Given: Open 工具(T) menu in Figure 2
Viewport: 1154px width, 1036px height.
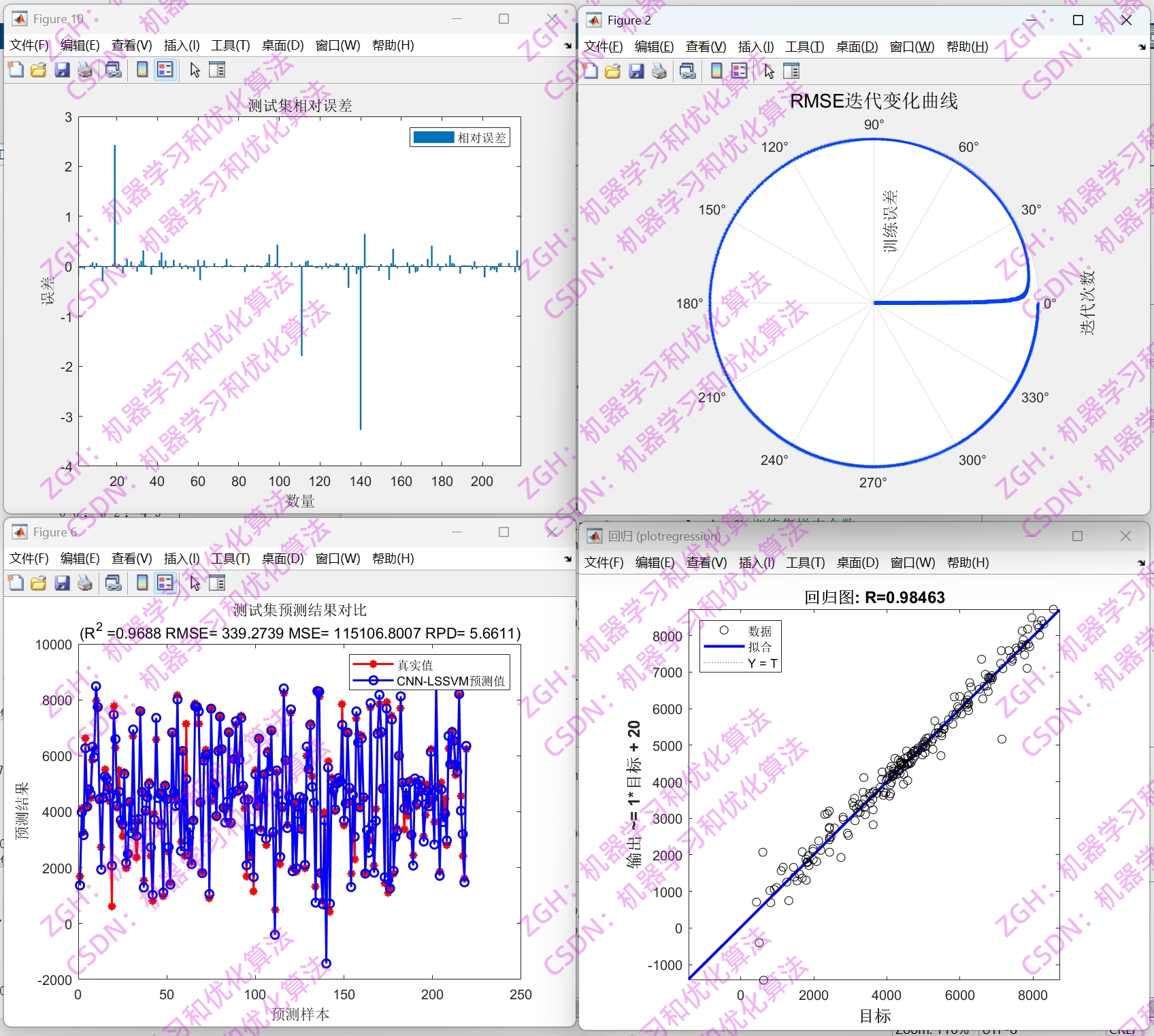Looking at the screenshot, I should 805,46.
